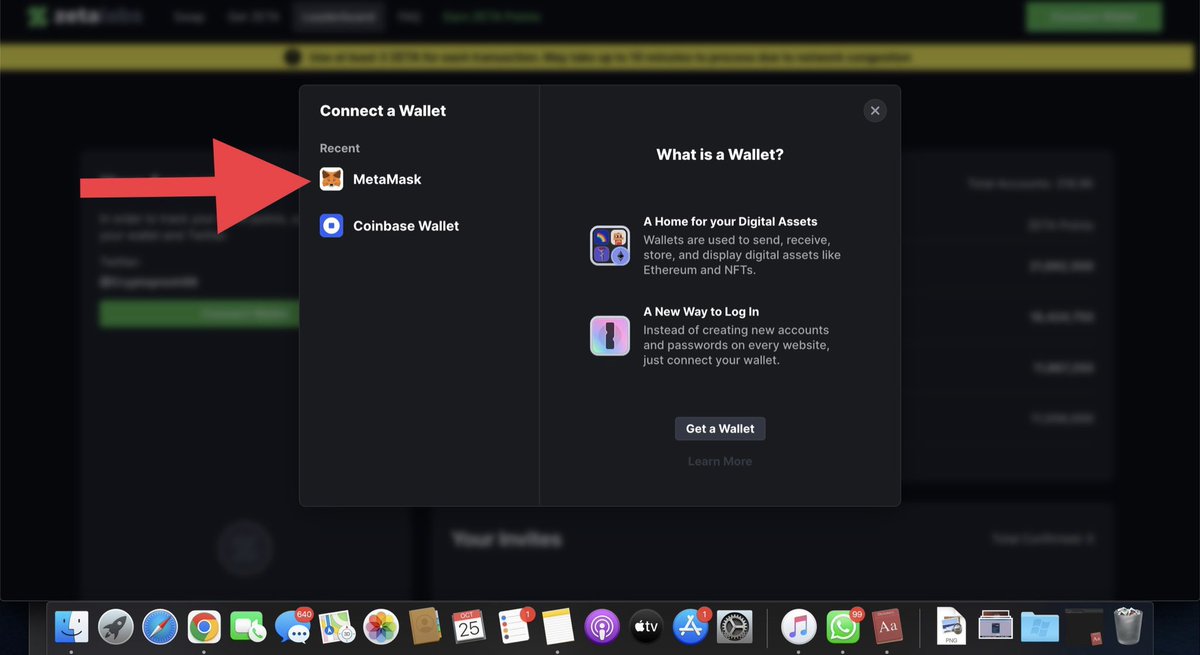Open the PNG file in the Dock
This screenshot has height=655, width=1200.
click(951, 627)
